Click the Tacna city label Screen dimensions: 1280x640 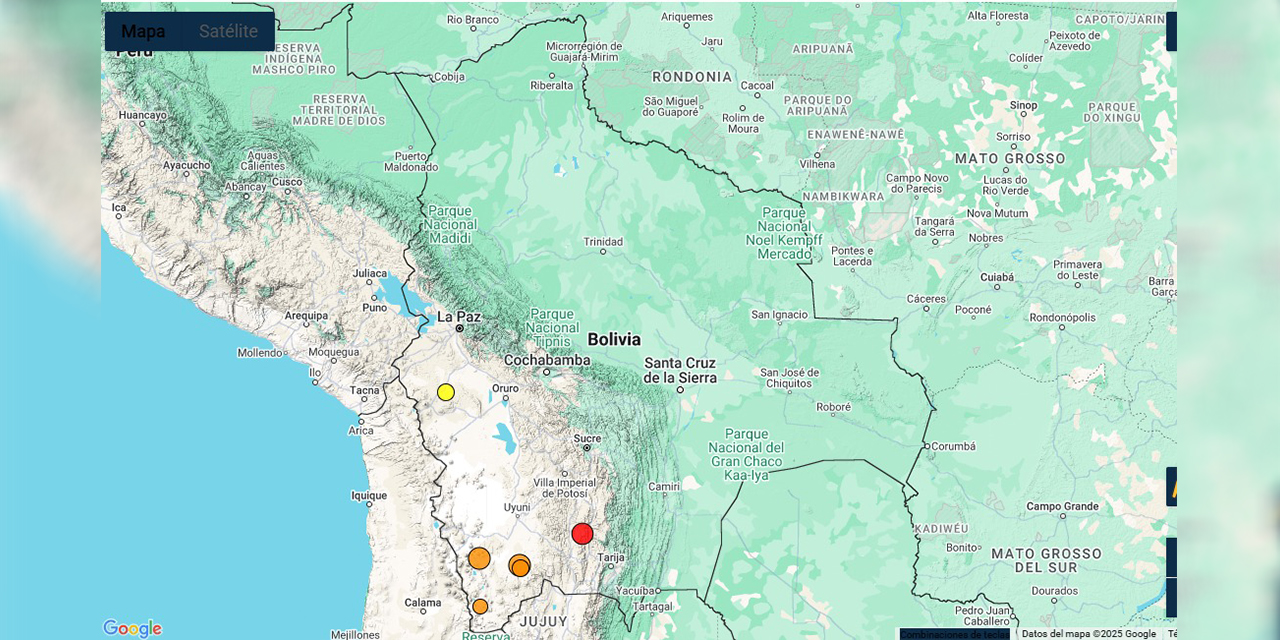click(x=364, y=391)
